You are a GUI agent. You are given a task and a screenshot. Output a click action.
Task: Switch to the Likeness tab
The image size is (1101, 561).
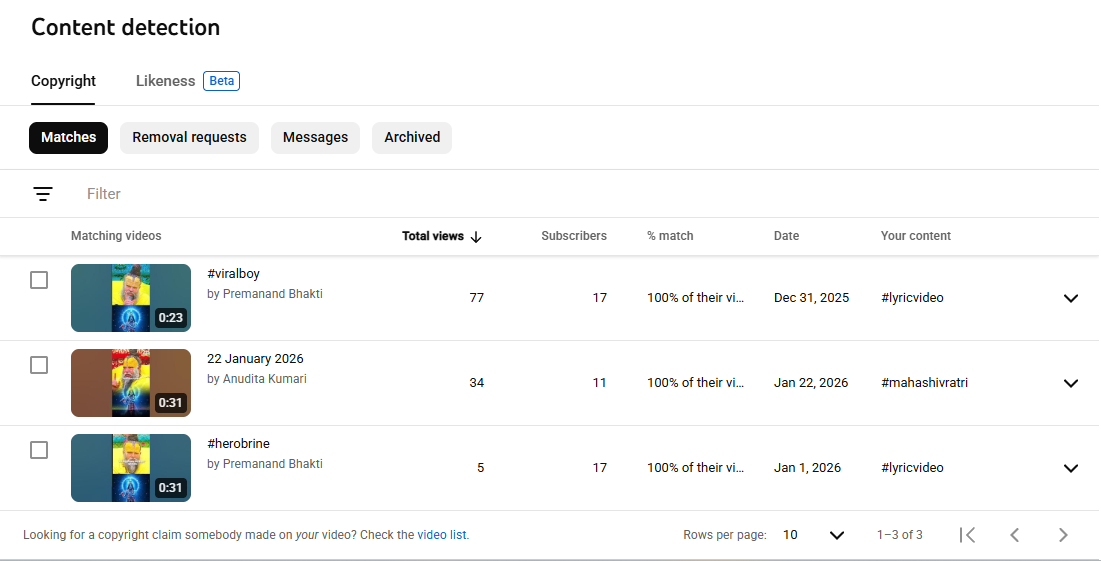click(165, 81)
